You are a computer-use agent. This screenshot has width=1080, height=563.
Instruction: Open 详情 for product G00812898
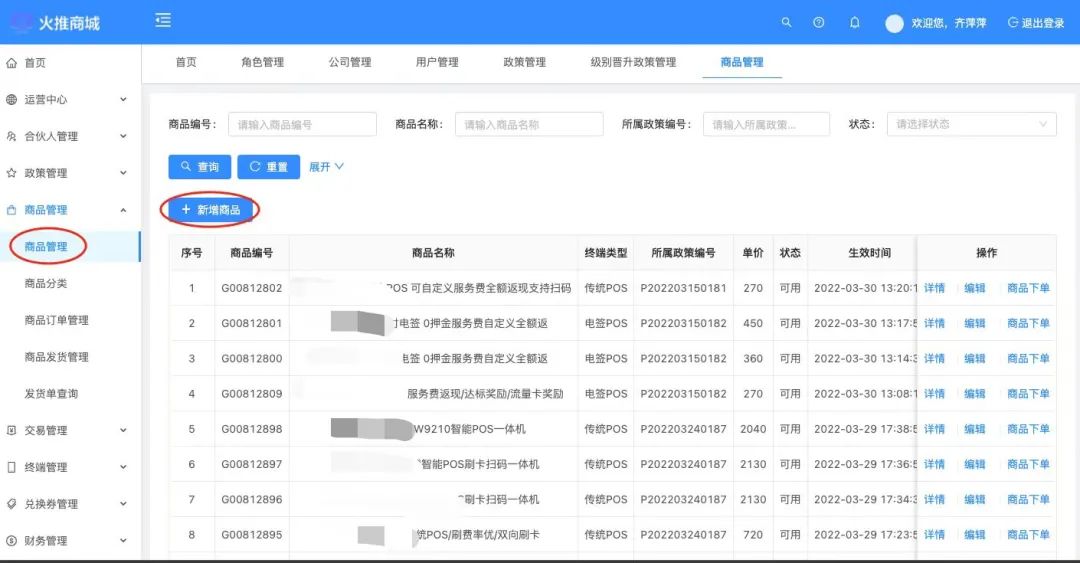click(935, 429)
